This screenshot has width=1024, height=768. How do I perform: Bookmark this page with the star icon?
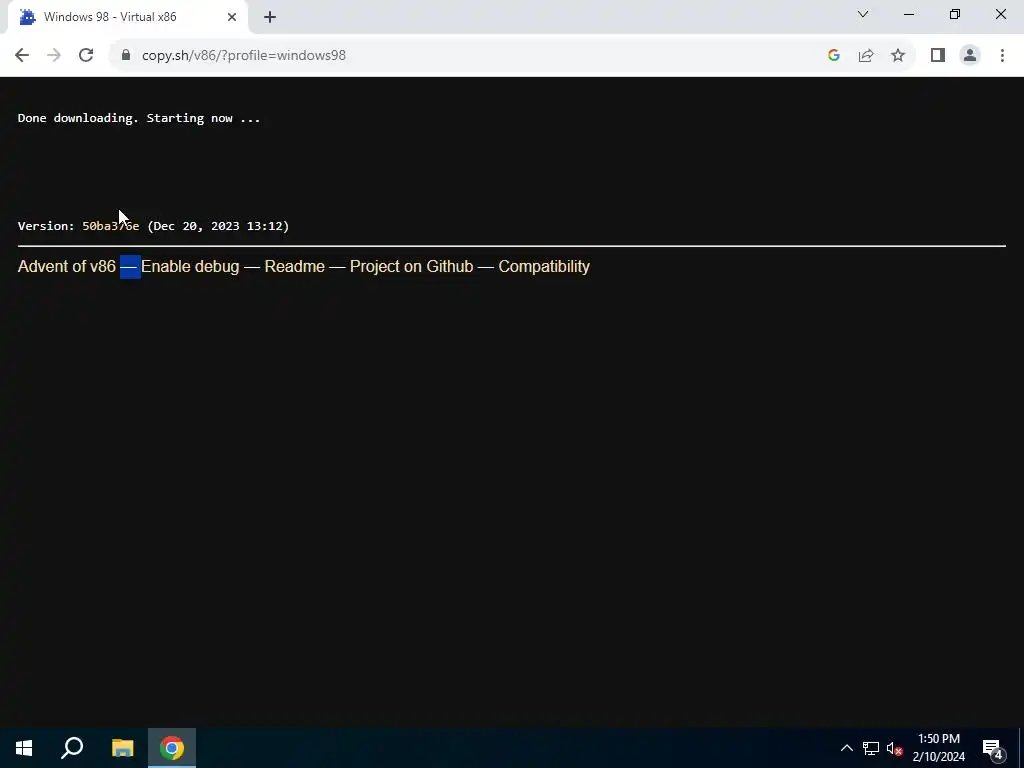coord(898,56)
